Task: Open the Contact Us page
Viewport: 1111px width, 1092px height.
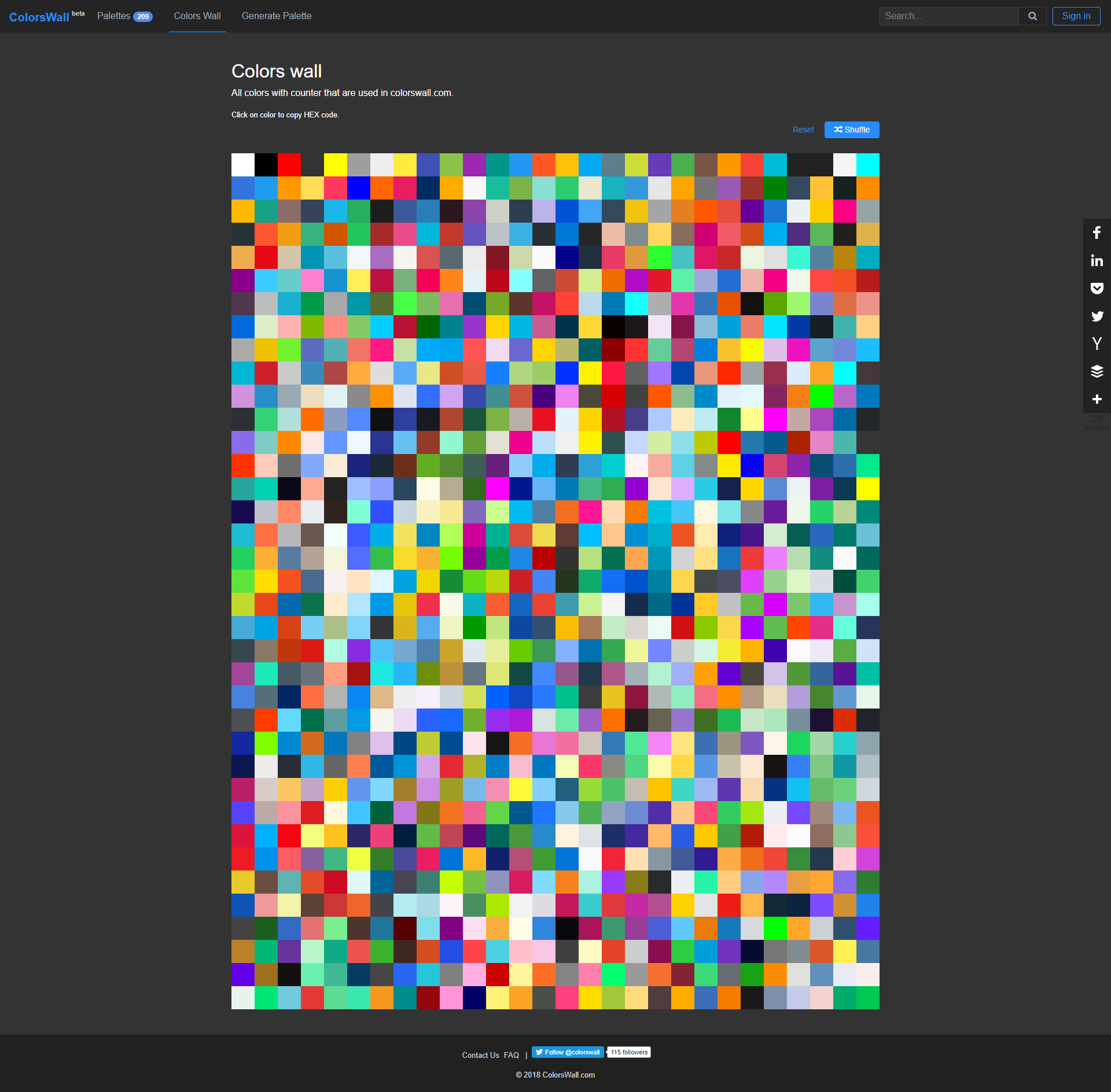Action: (480, 1054)
